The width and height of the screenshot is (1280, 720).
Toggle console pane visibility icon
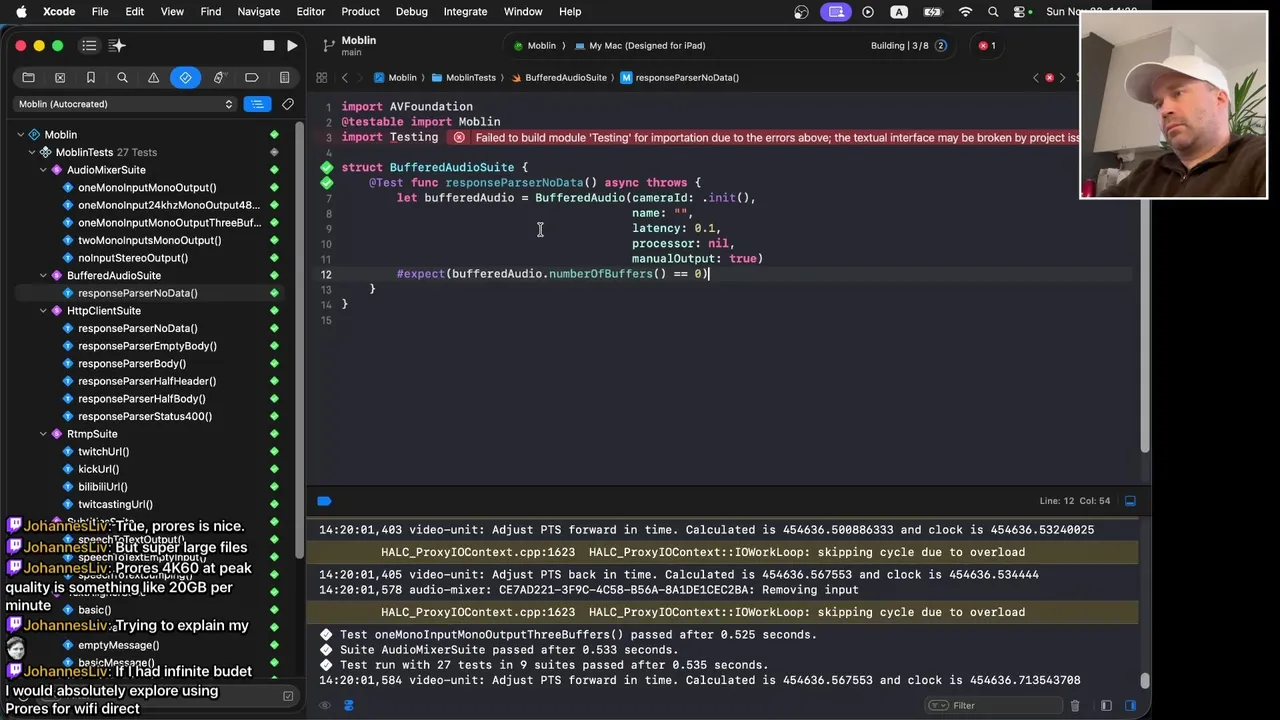click(x=1130, y=705)
